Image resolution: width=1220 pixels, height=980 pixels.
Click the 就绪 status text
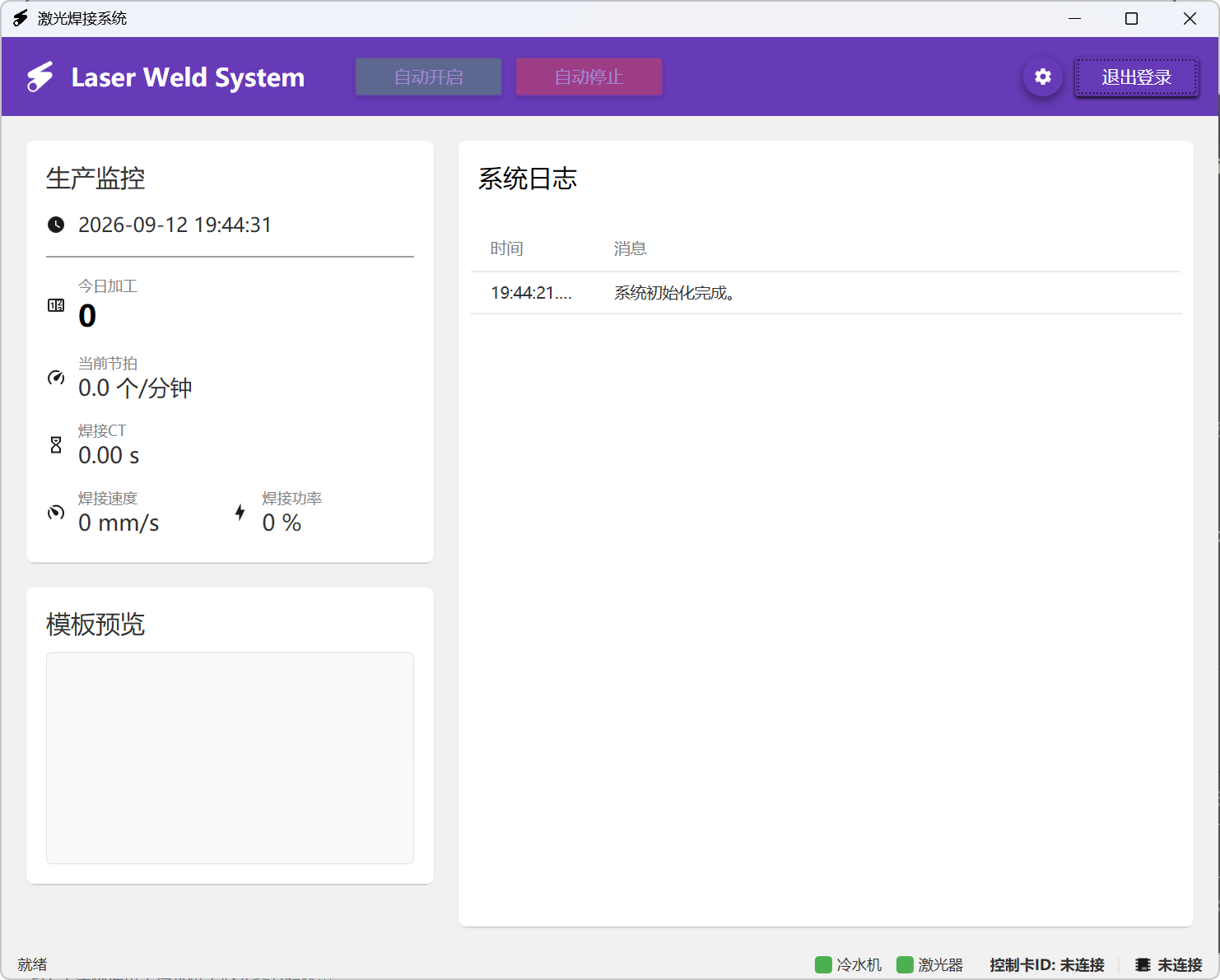[32, 964]
